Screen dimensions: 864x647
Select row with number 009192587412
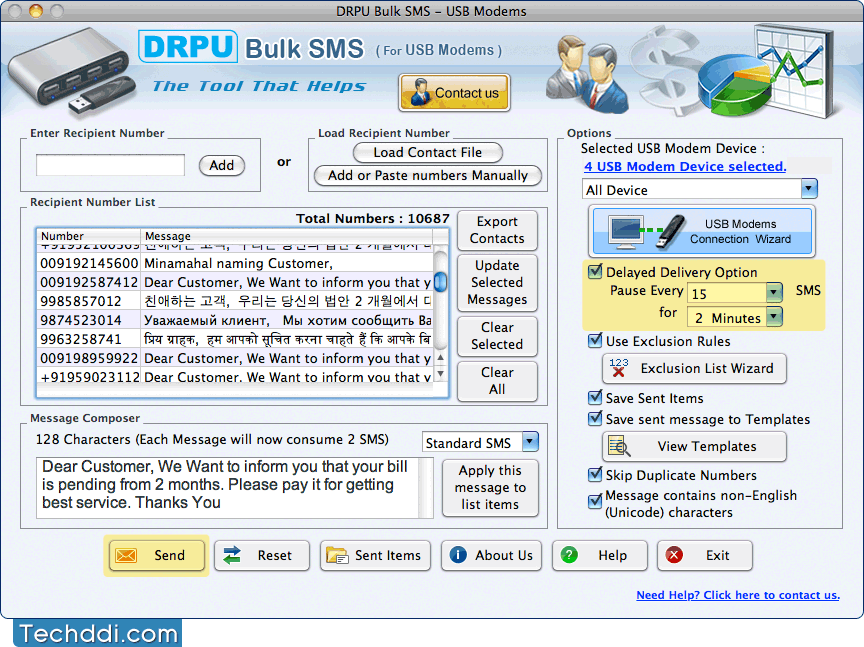(235, 282)
